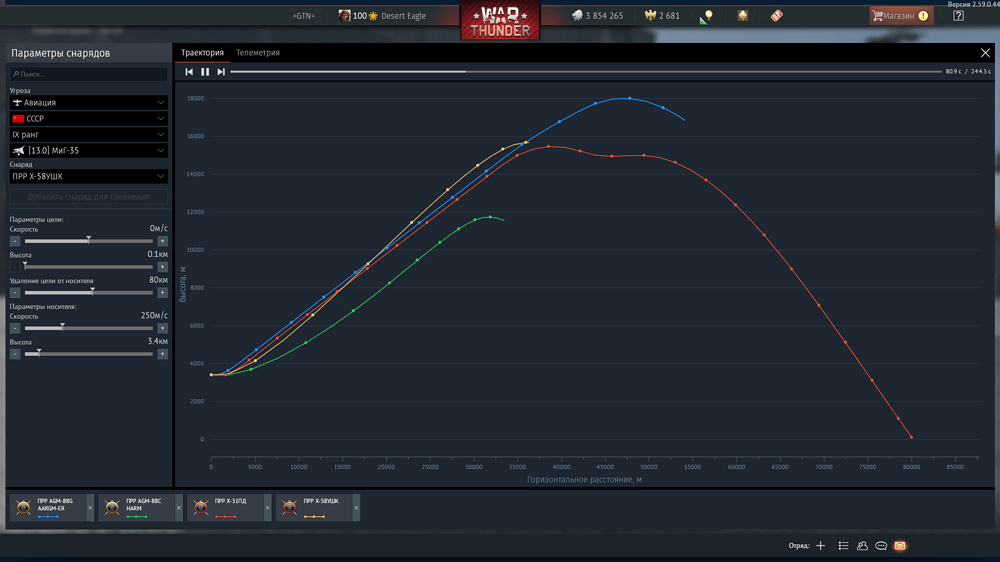Skip to end of trajectory playback

221,72
